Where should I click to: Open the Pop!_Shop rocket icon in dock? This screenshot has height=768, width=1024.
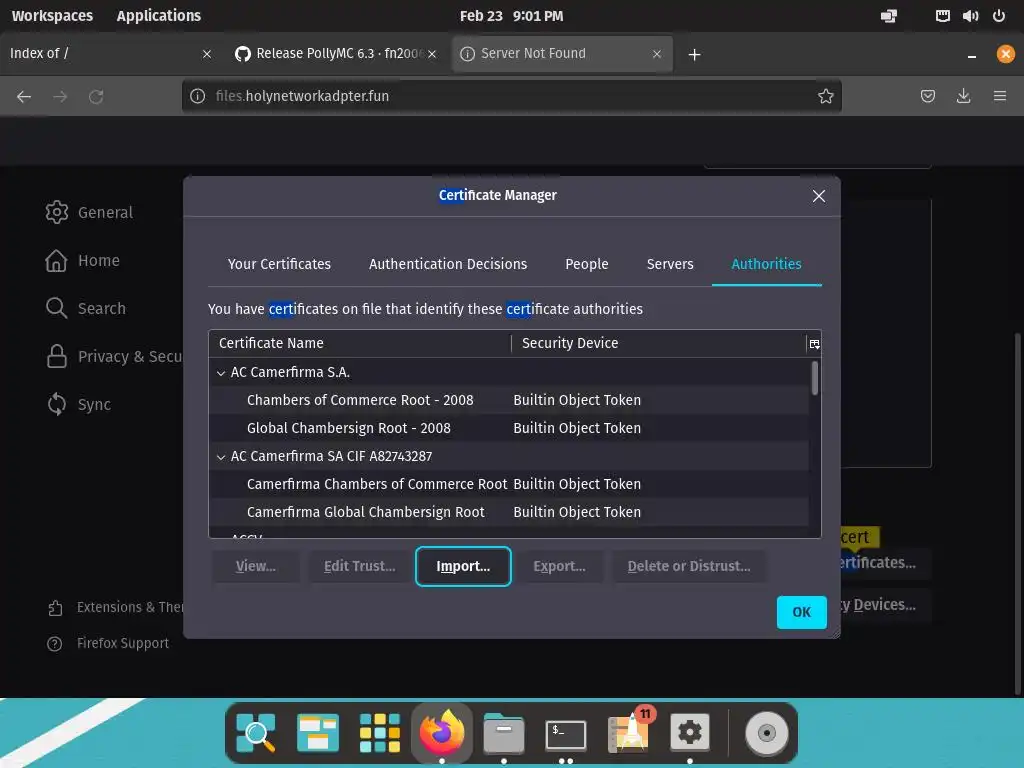point(630,731)
